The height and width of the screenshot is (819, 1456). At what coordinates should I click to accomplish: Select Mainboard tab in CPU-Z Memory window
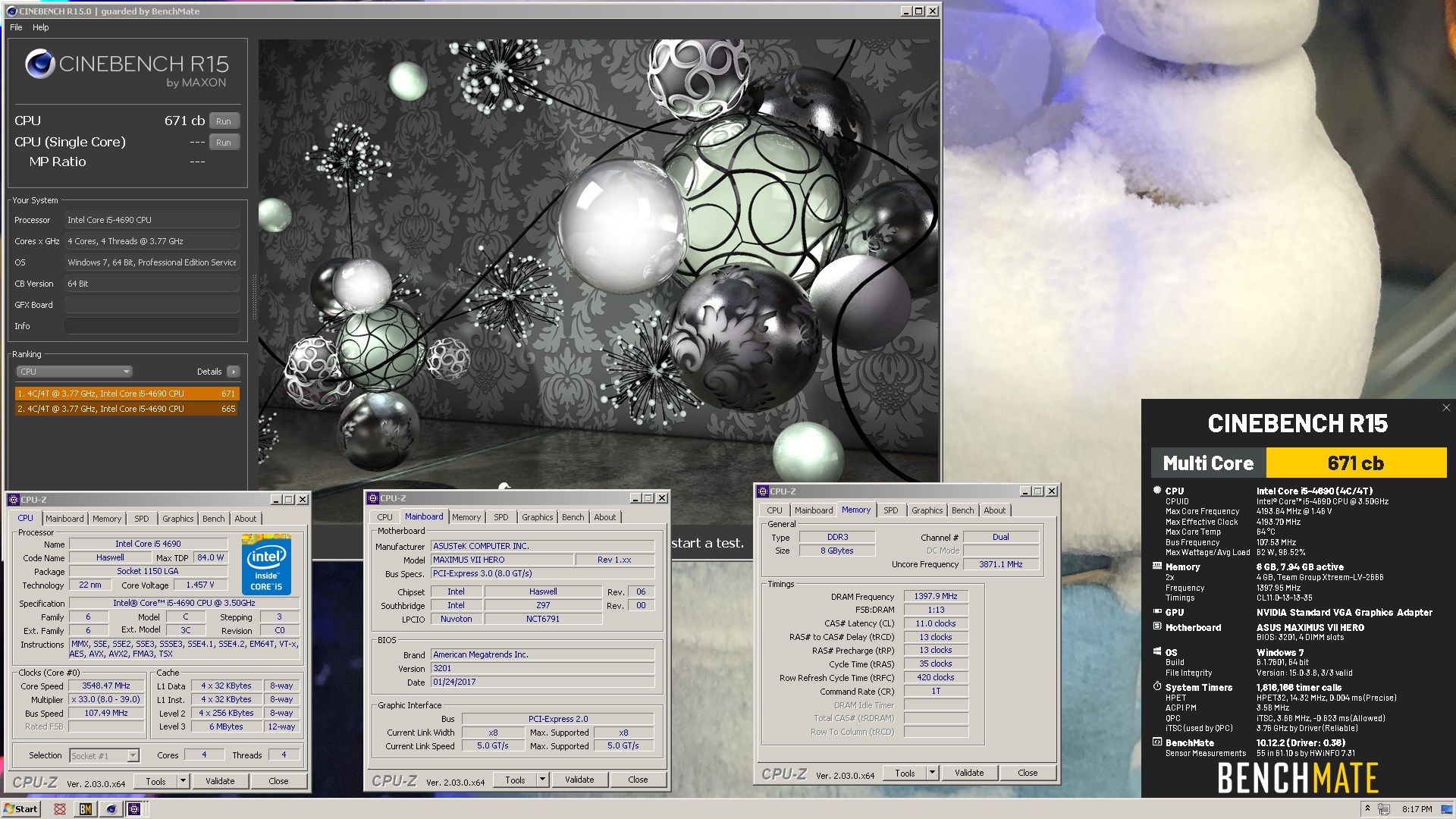coord(814,510)
